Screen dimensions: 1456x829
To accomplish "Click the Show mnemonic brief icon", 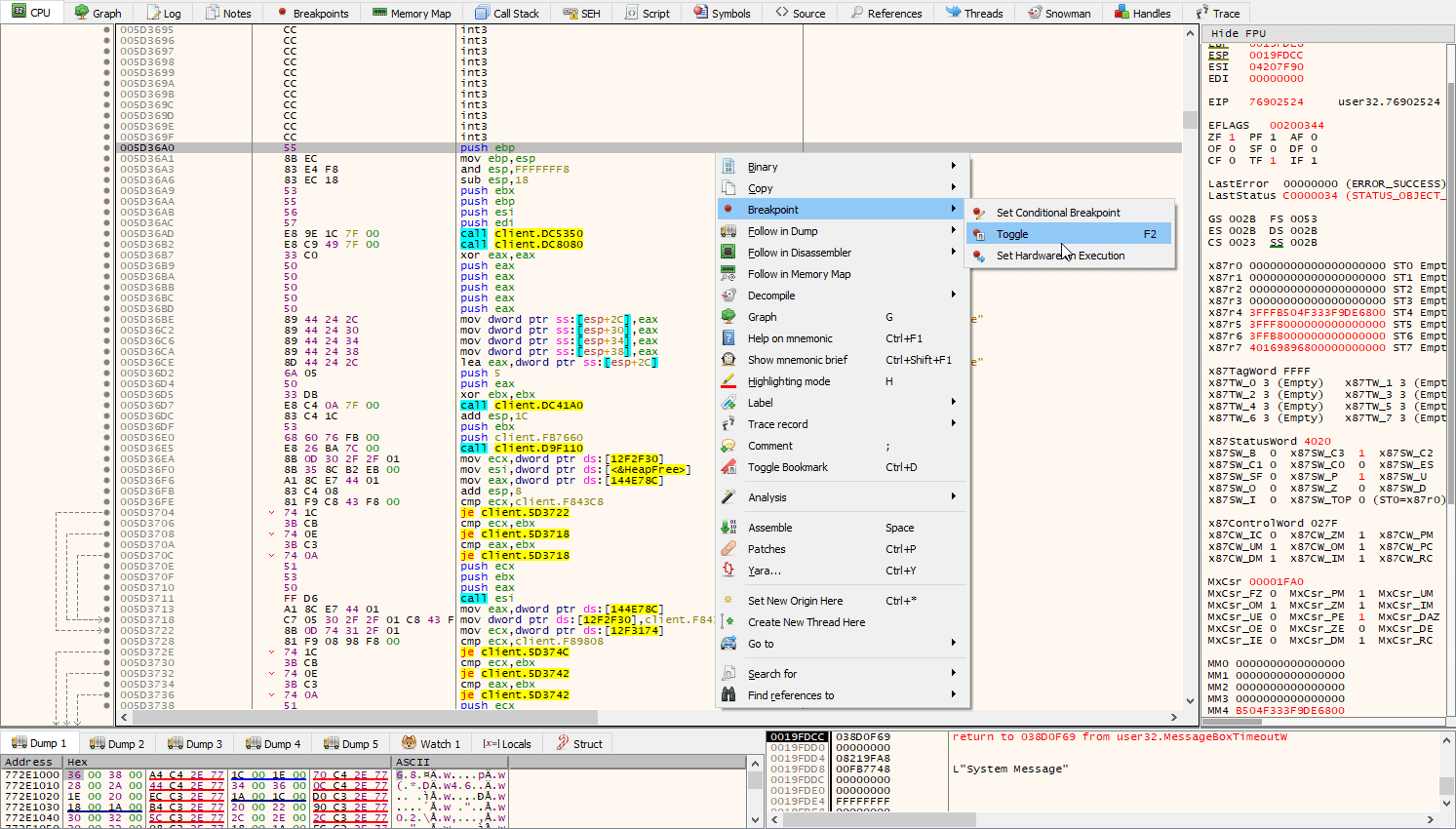I will point(728,360).
